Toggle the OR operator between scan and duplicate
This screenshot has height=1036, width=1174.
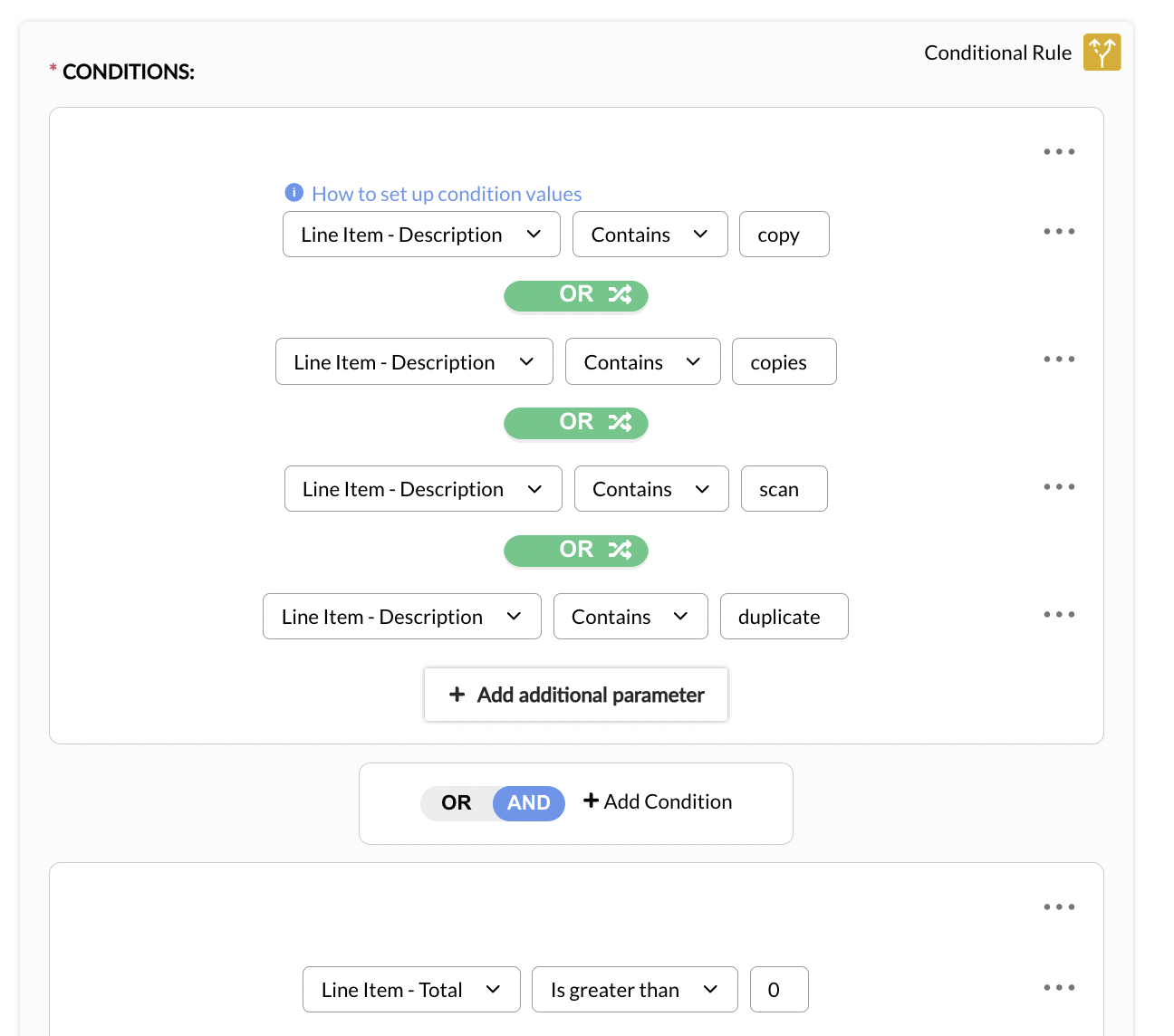pyautogui.click(x=576, y=551)
